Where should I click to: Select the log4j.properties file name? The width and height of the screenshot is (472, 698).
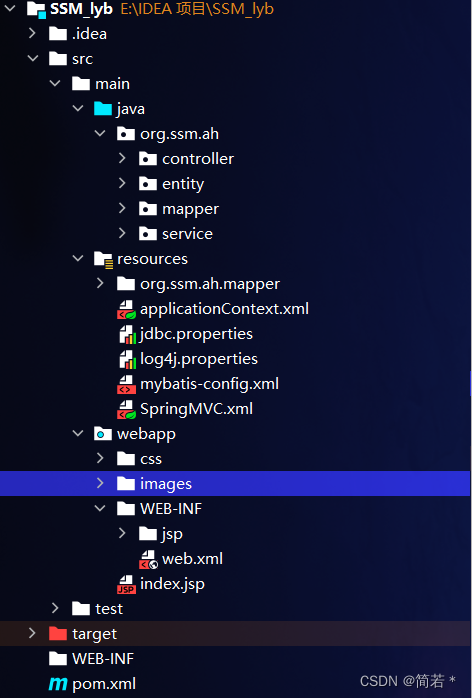(199, 359)
